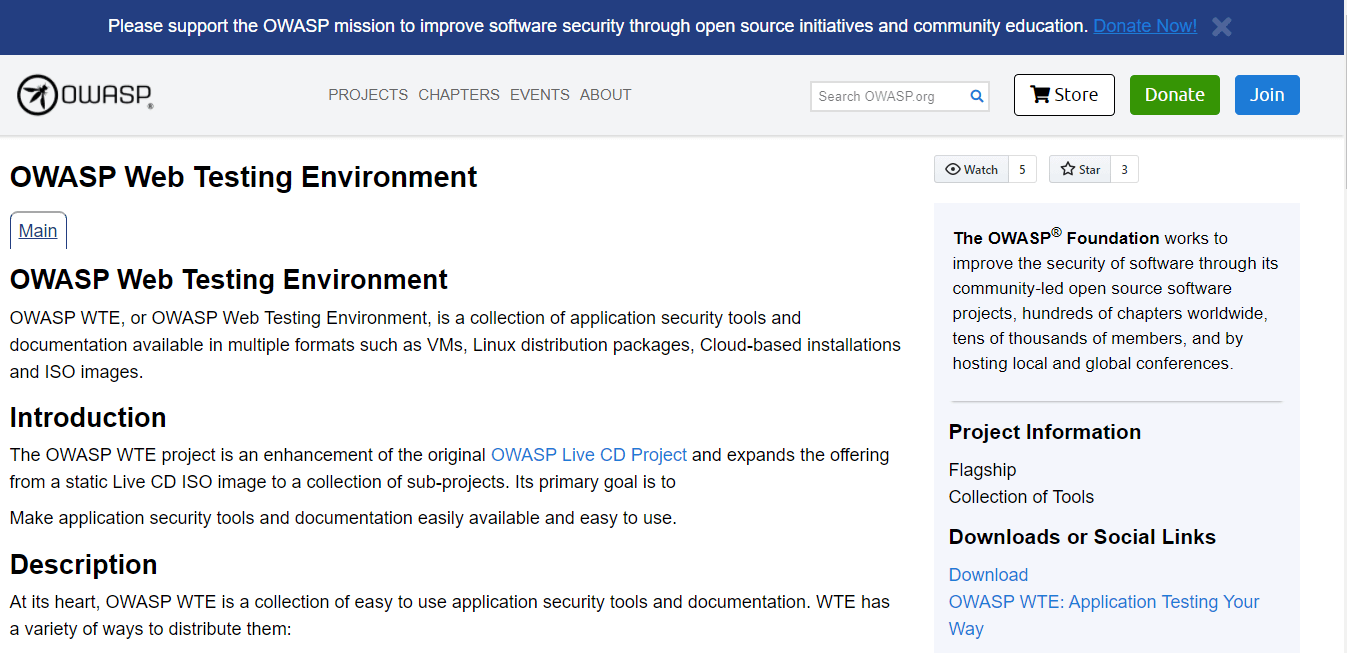Open the OWASP Live CD Project link
The width and height of the screenshot is (1347, 653).
589,455
